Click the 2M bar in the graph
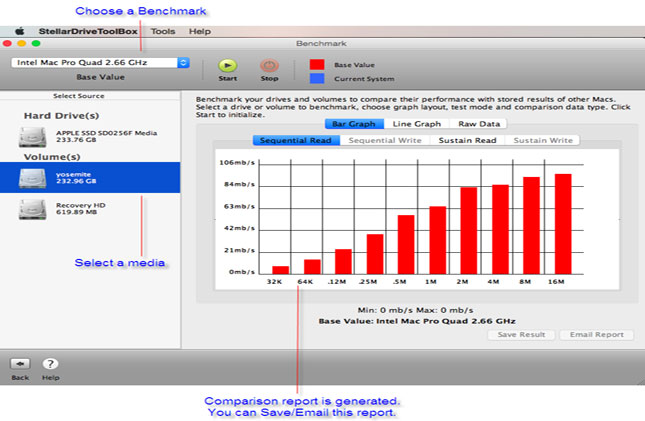The image size is (645, 421). (469, 230)
